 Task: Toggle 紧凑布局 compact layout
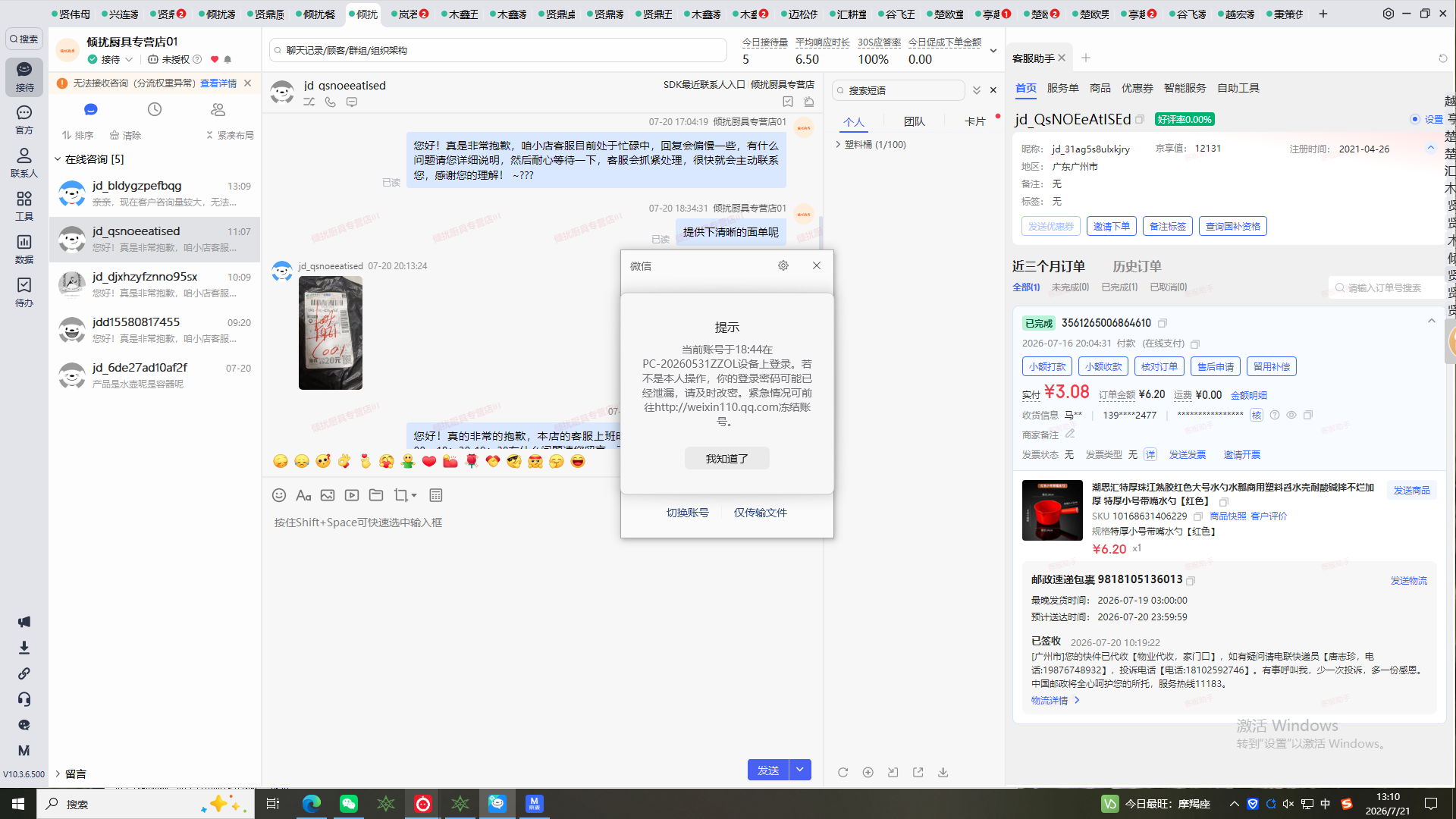point(230,135)
